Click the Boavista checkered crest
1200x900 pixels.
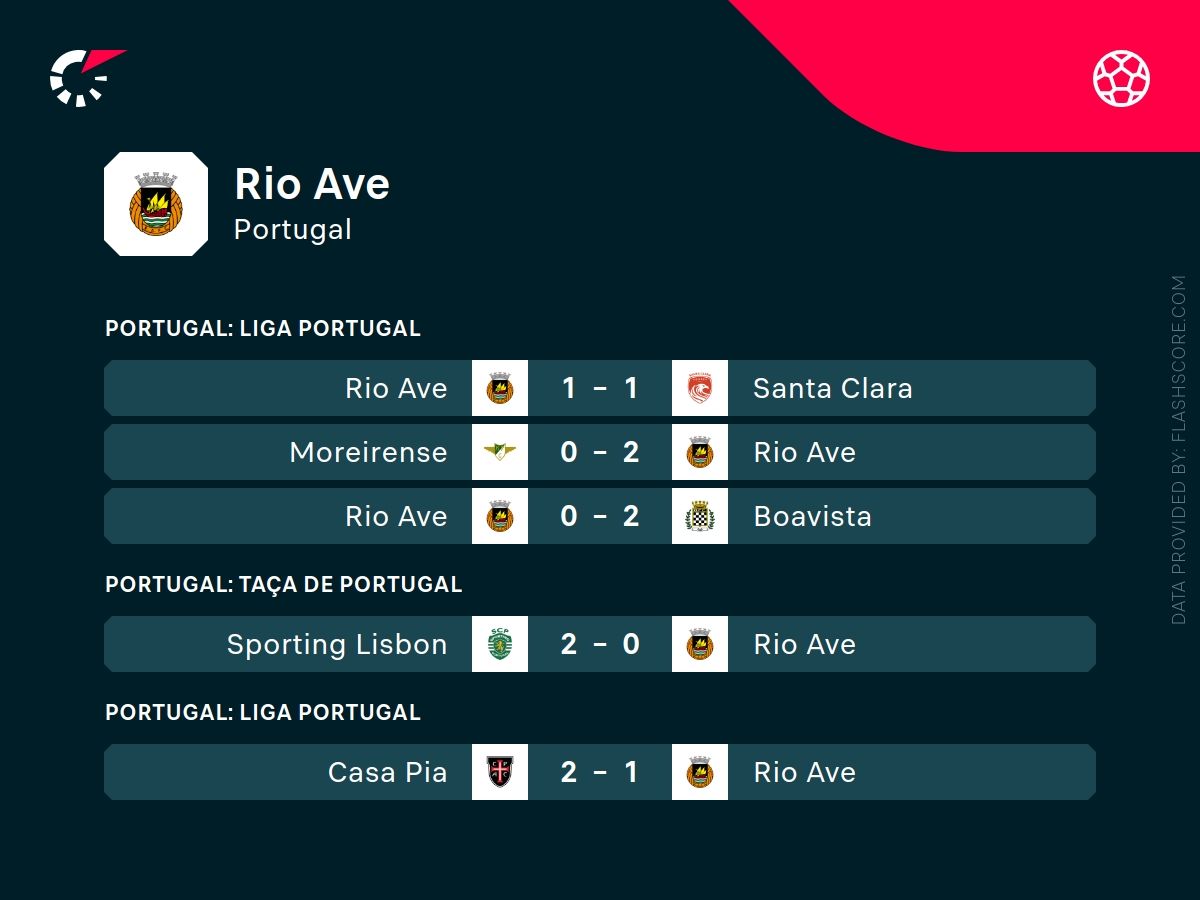coord(700,516)
